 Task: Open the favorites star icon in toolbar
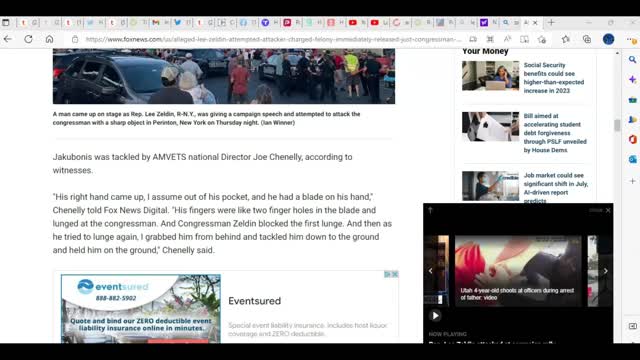[x=565, y=39]
